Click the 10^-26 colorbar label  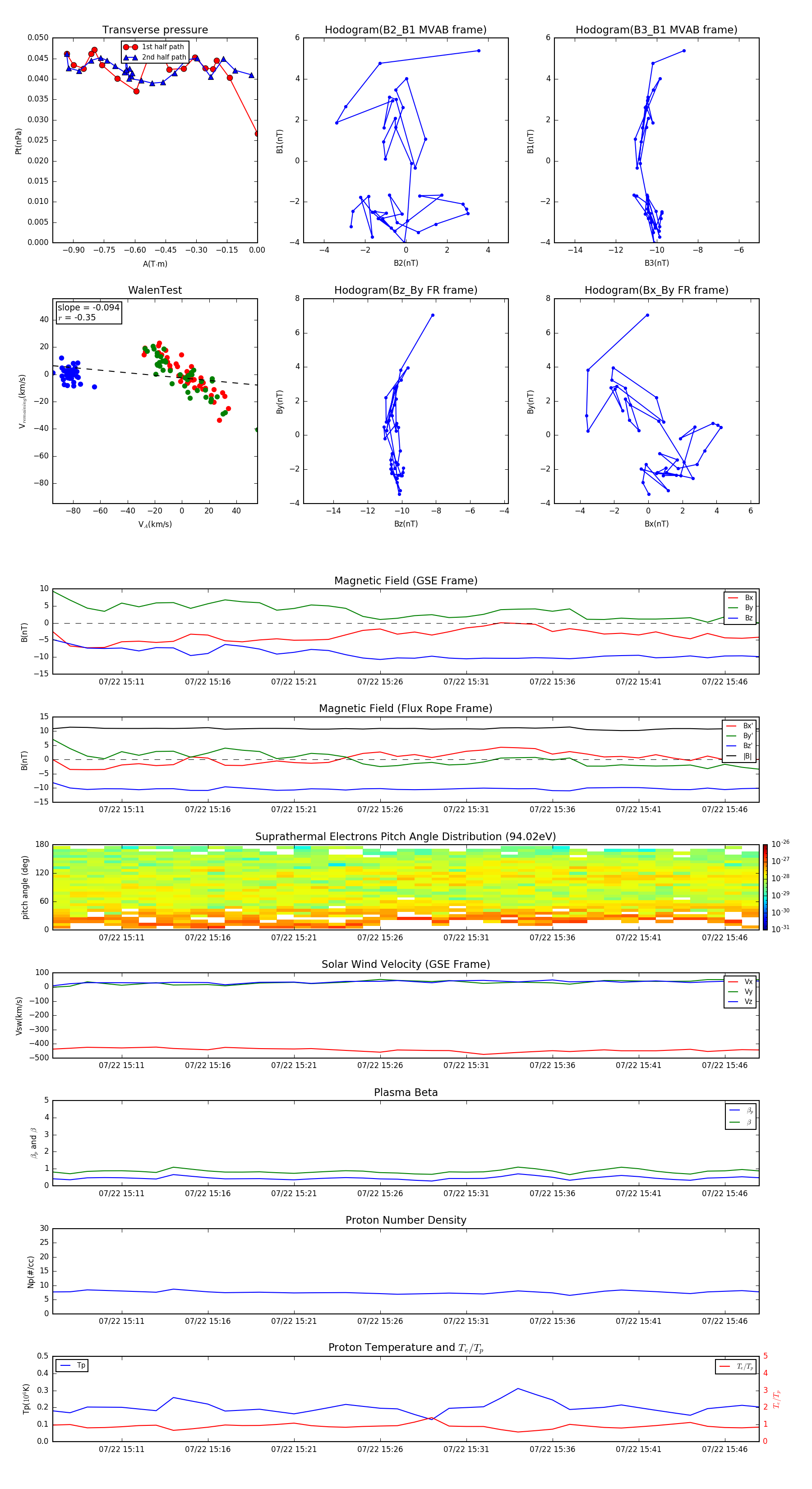tap(780, 844)
